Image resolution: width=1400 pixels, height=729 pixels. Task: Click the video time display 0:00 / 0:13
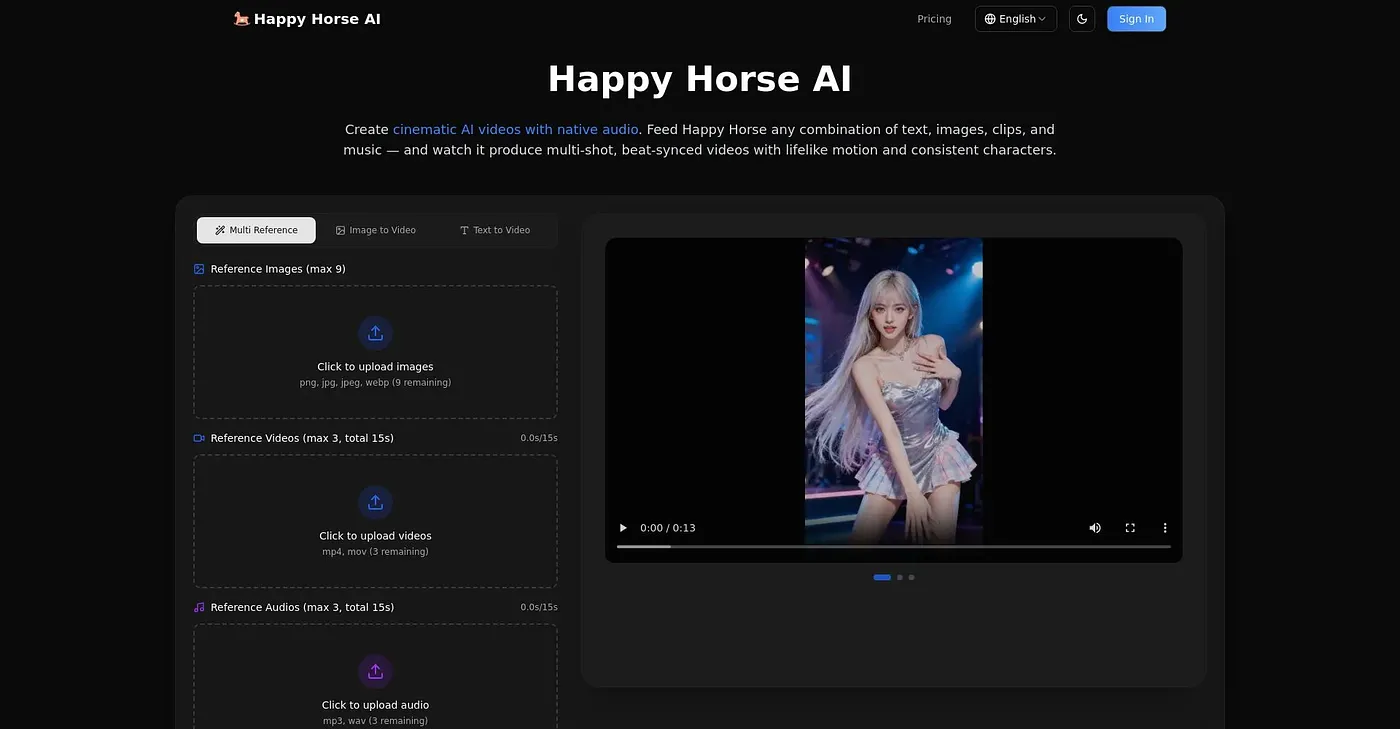[x=668, y=528]
